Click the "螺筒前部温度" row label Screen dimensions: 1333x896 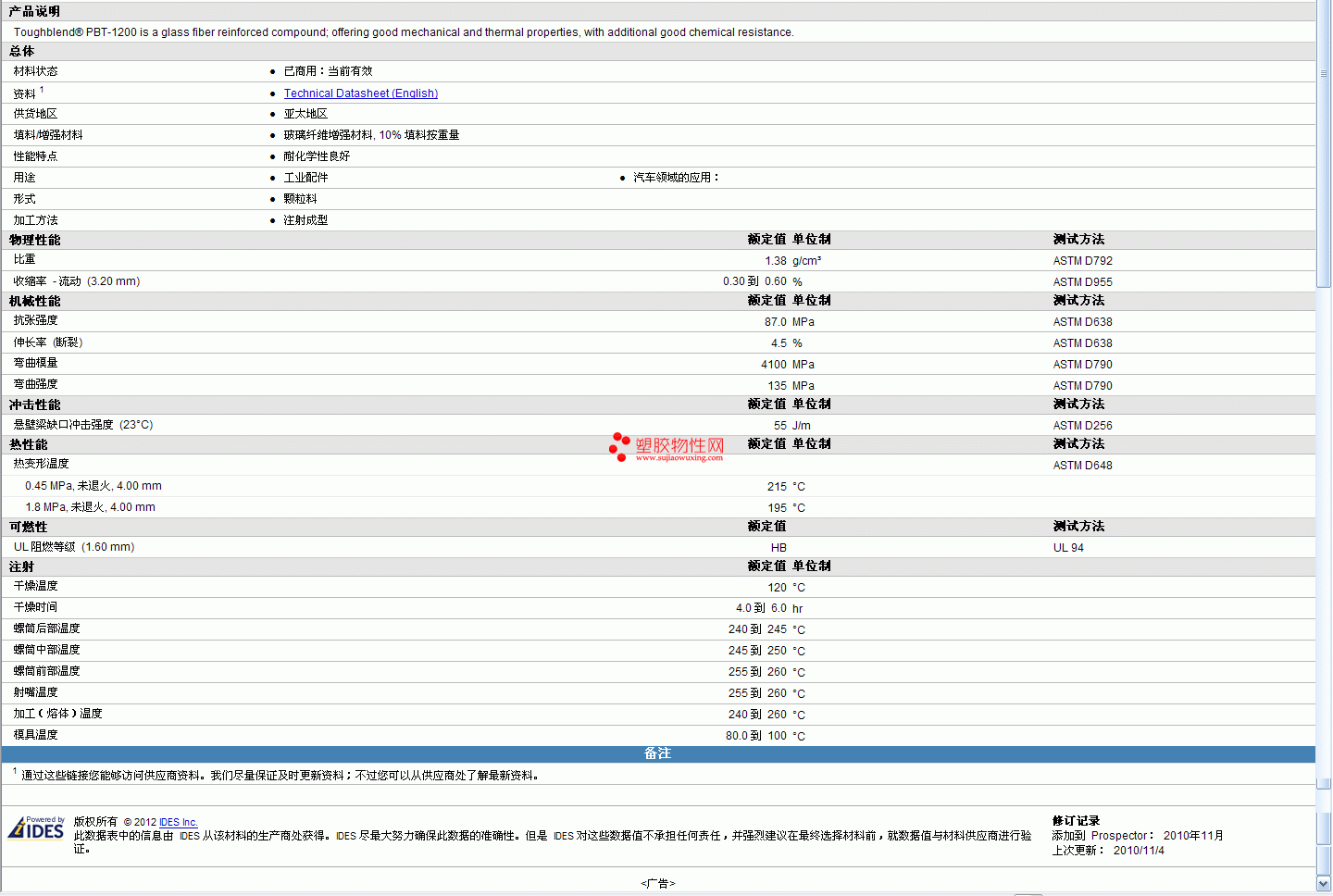(47, 671)
